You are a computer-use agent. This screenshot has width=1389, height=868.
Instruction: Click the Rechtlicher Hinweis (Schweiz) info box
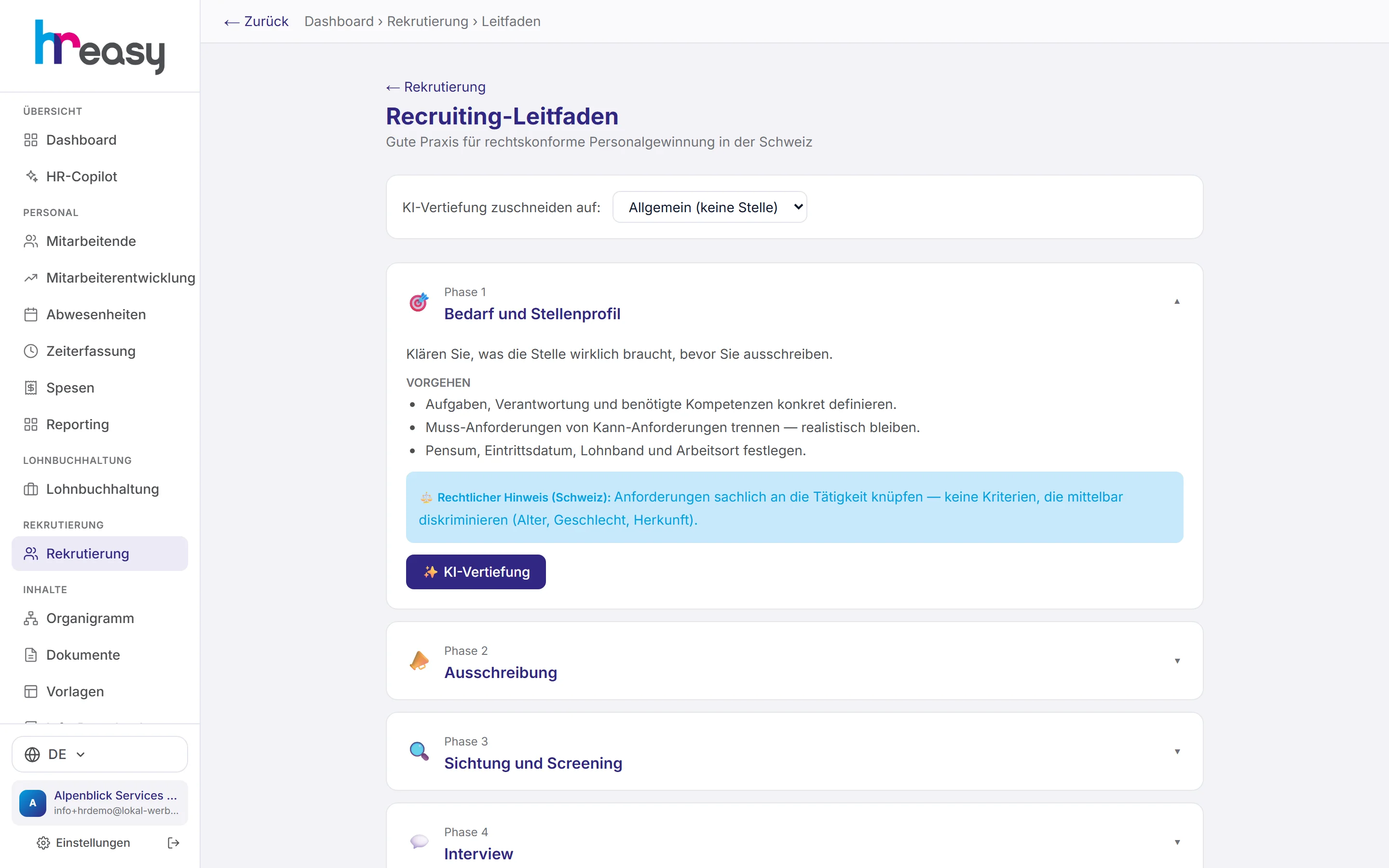coord(794,507)
